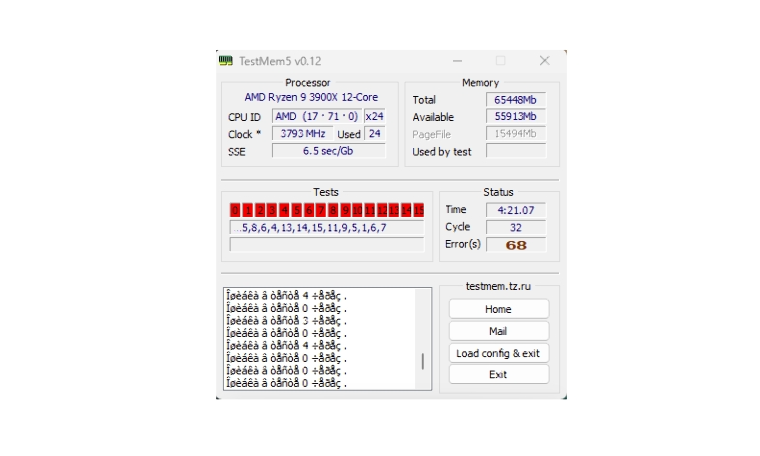Select red test block 4
The image size is (760, 456).
(284, 210)
